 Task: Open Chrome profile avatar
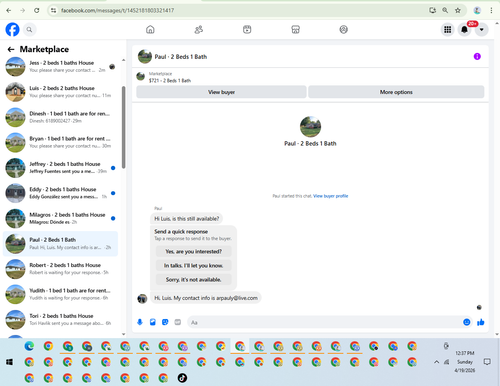coord(477,10)
